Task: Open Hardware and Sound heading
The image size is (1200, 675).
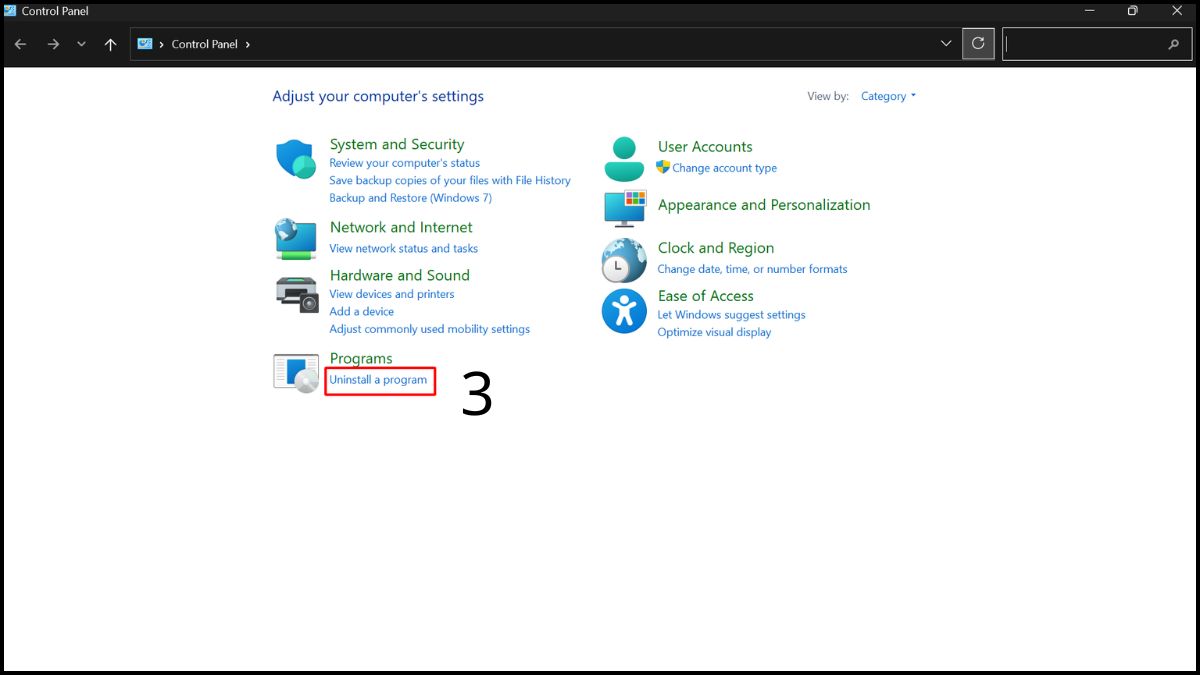Action: 400,275
